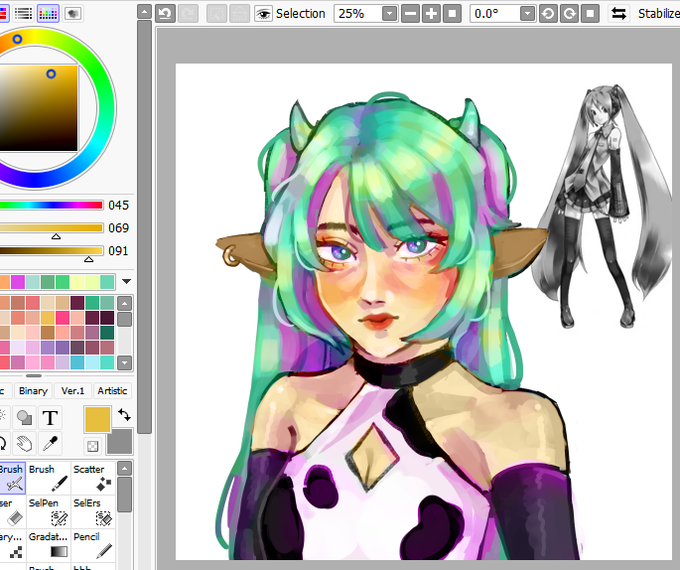The width and height of the screenshot is (680, 570).
Task: Adjust the value slider showing 091
Action: [51, 251]
